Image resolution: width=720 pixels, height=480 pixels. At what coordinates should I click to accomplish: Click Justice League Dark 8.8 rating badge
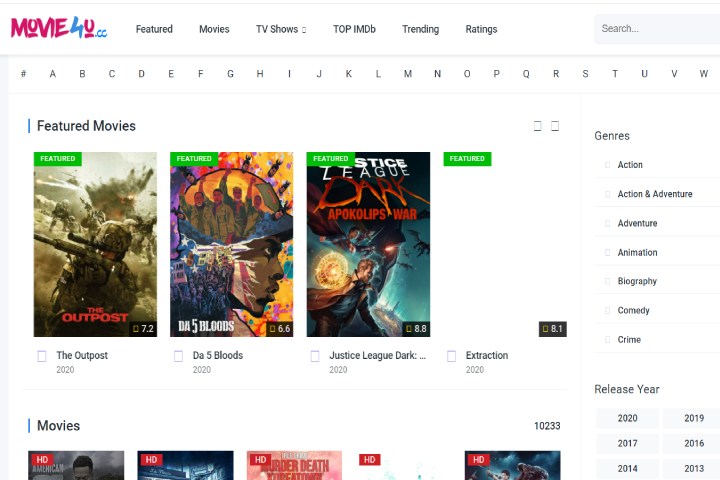point(416,329)
